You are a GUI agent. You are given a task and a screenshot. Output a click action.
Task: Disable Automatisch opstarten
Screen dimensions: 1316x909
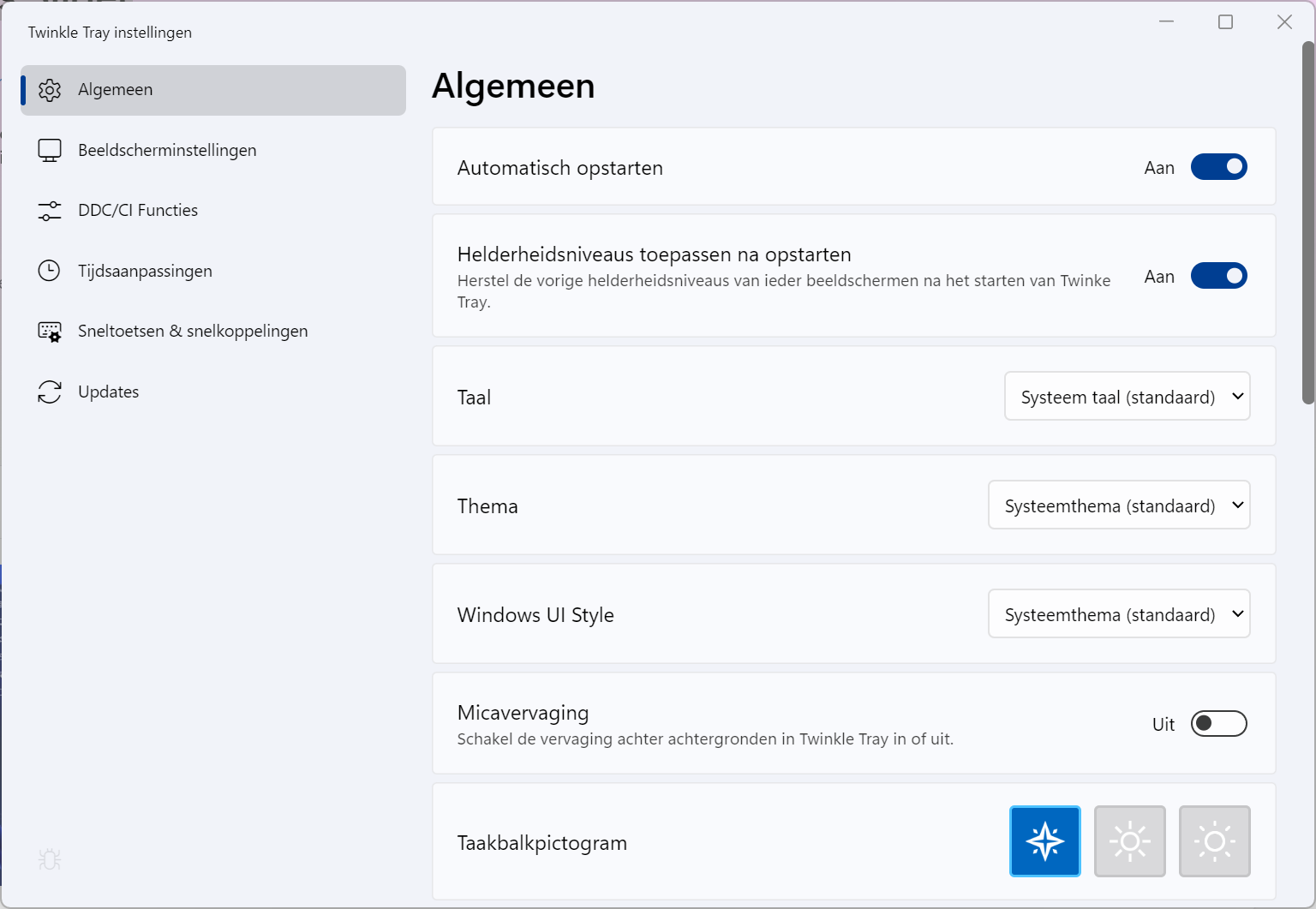point(1219,167)
